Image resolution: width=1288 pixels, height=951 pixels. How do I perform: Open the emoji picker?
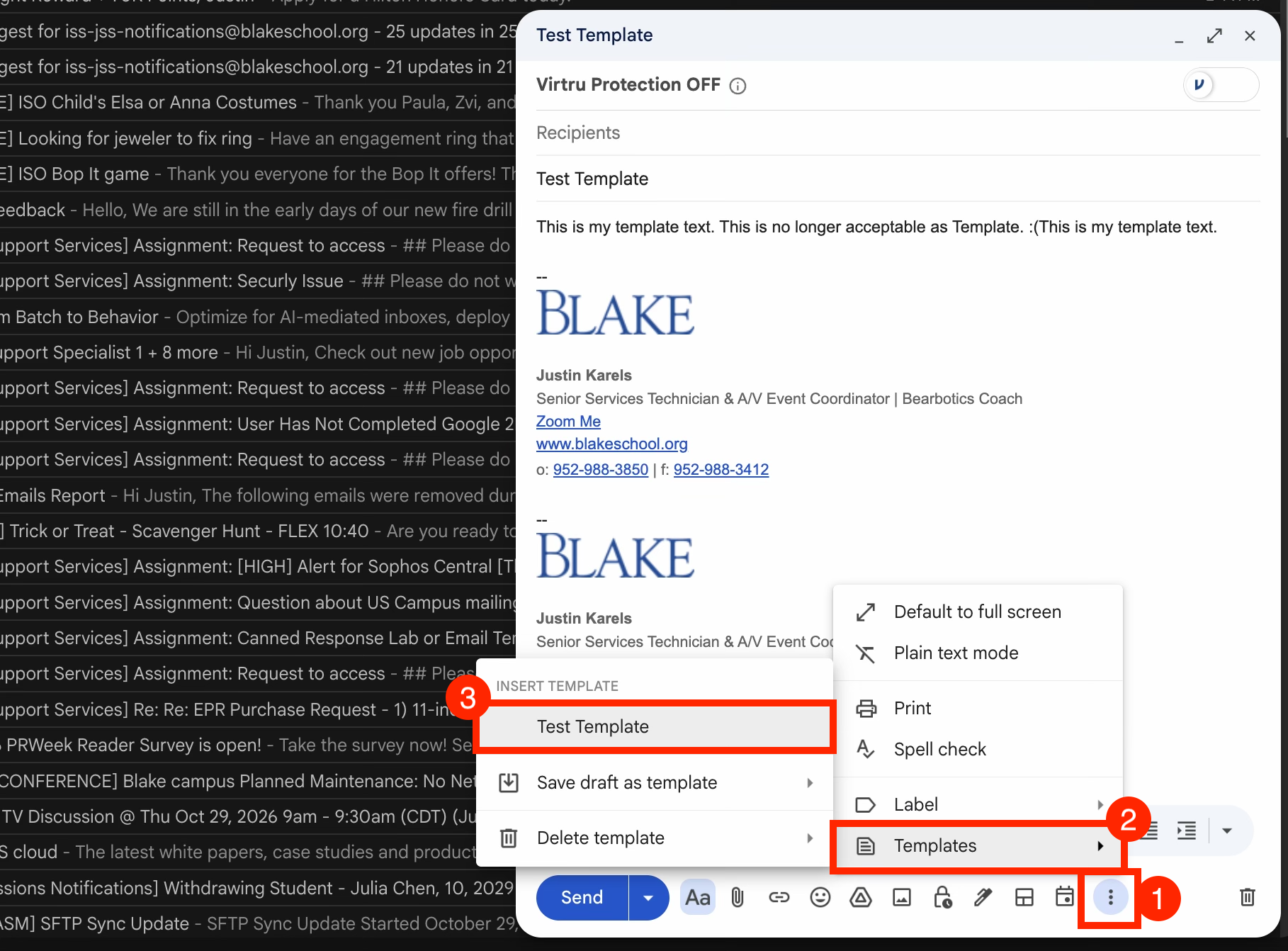[820, 898]
